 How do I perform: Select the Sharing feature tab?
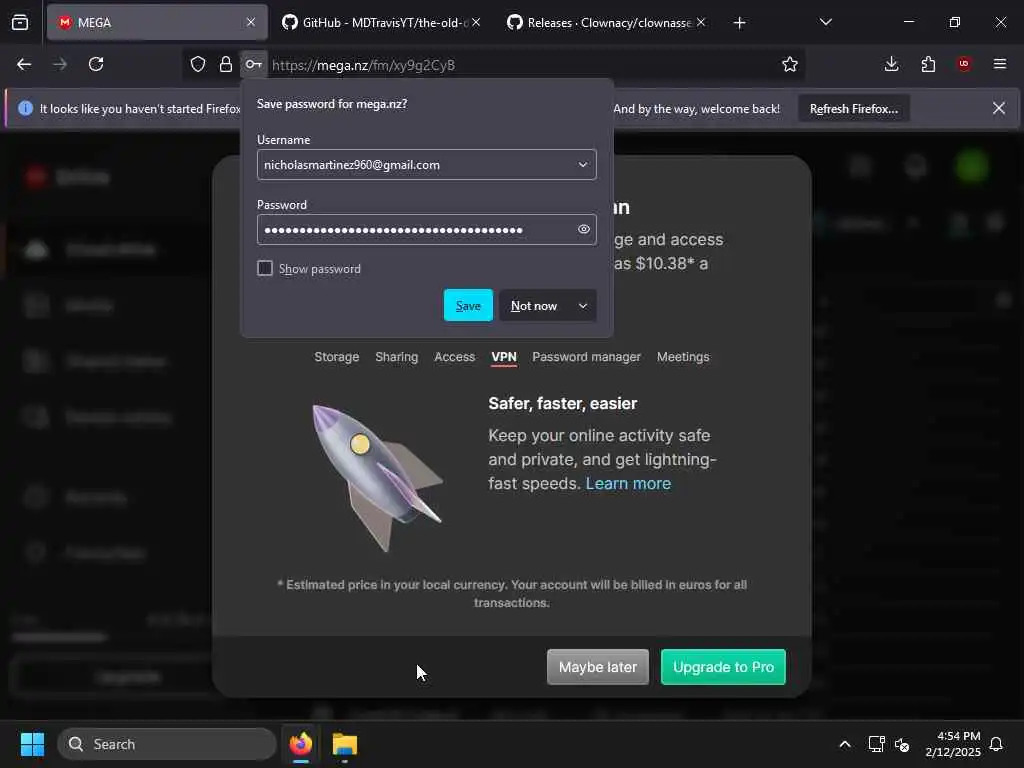tap(396, 357)
